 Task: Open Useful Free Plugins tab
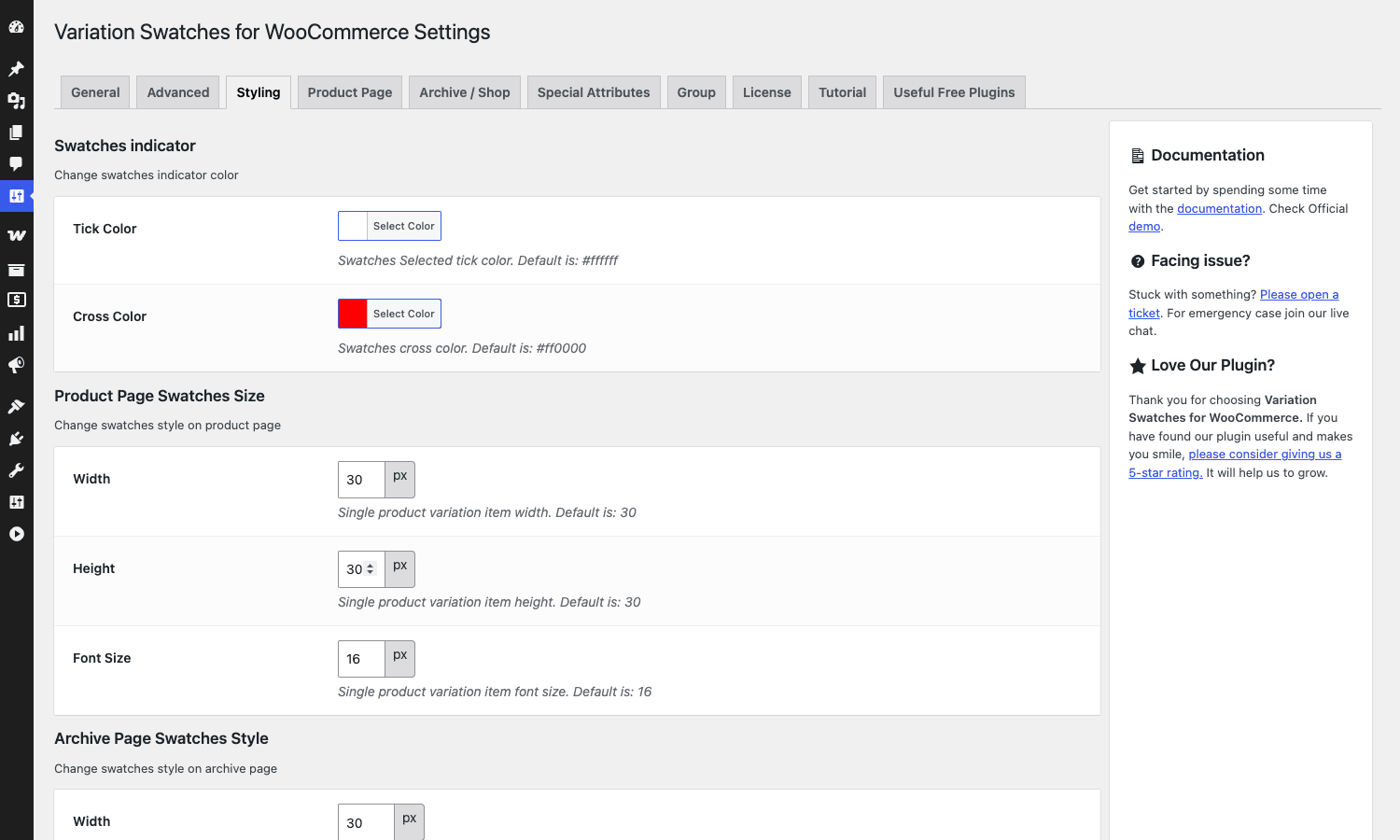pyautogui.click(x=954, y=92)
